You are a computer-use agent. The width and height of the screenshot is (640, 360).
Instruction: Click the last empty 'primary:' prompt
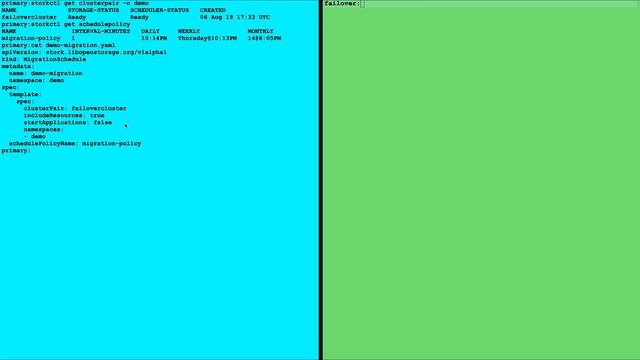click(x=16, y=150)
